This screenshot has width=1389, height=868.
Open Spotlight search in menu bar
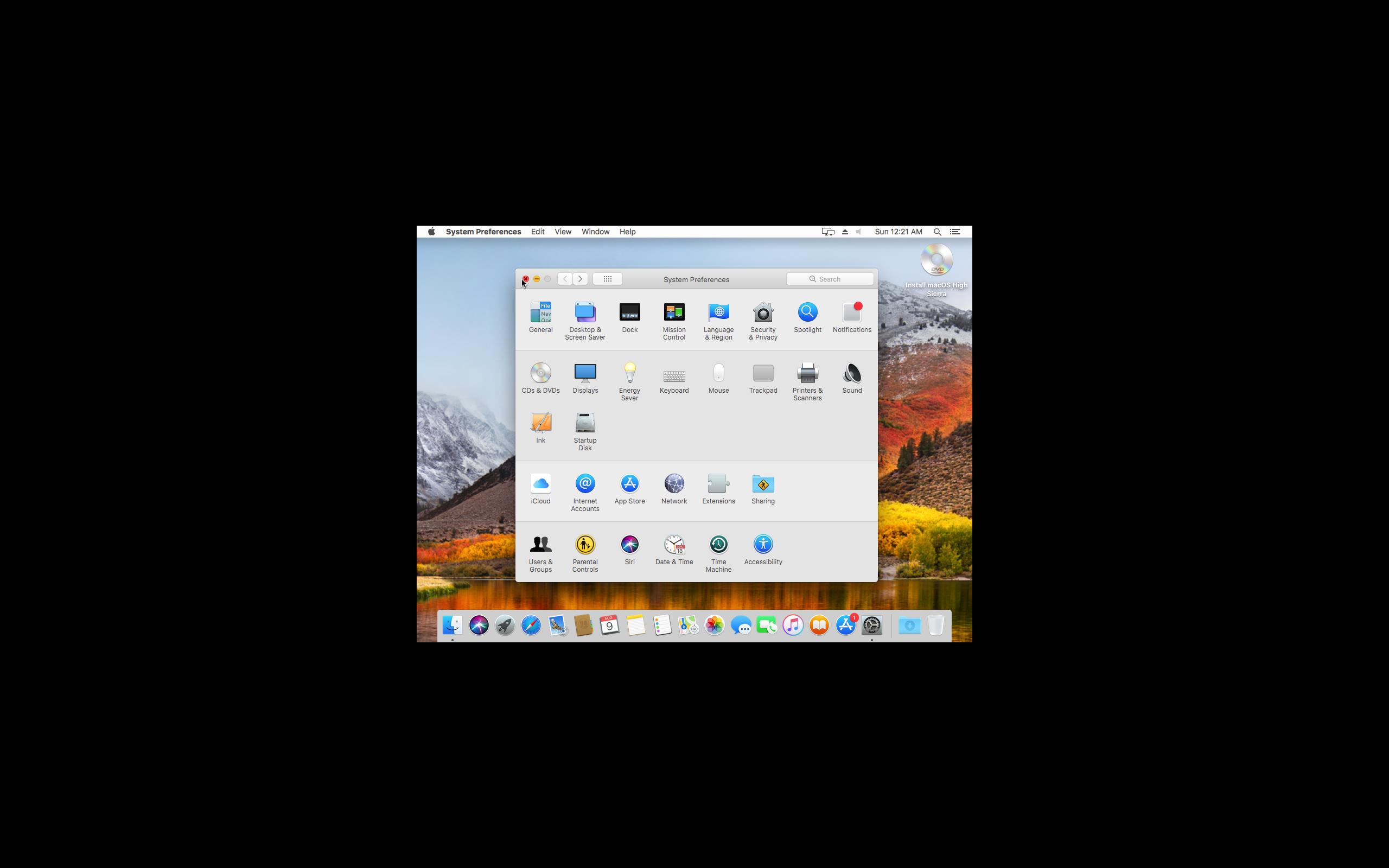coord(937,232)
